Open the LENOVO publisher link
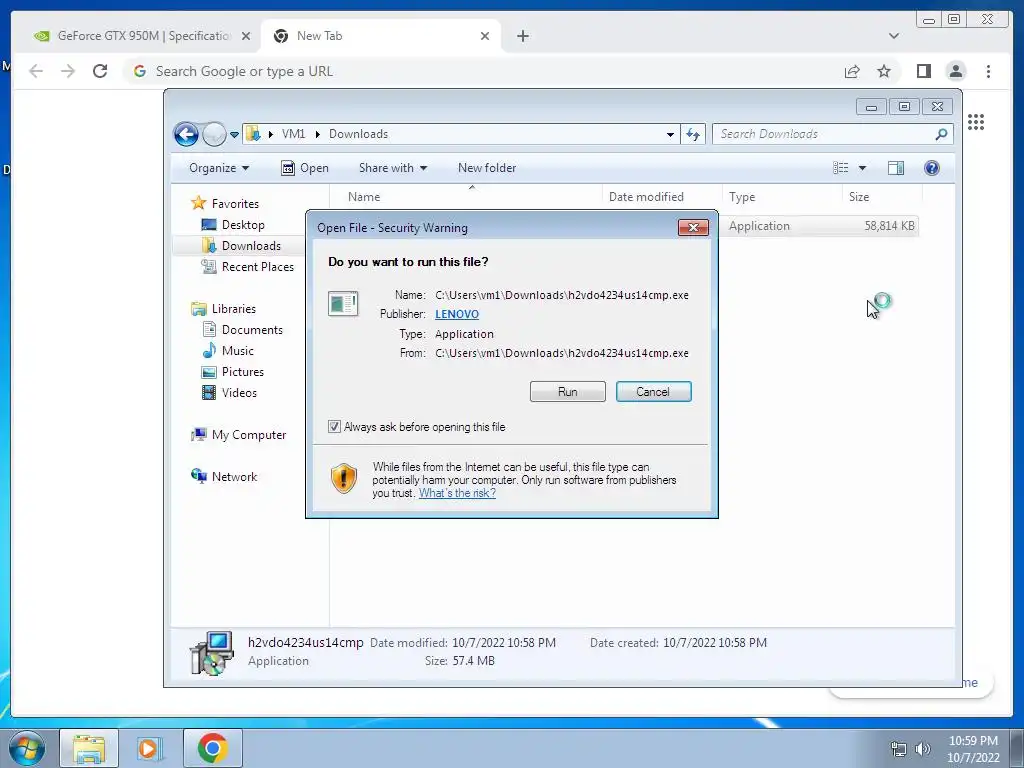1024x768 pixels. [x=456, y=314]
